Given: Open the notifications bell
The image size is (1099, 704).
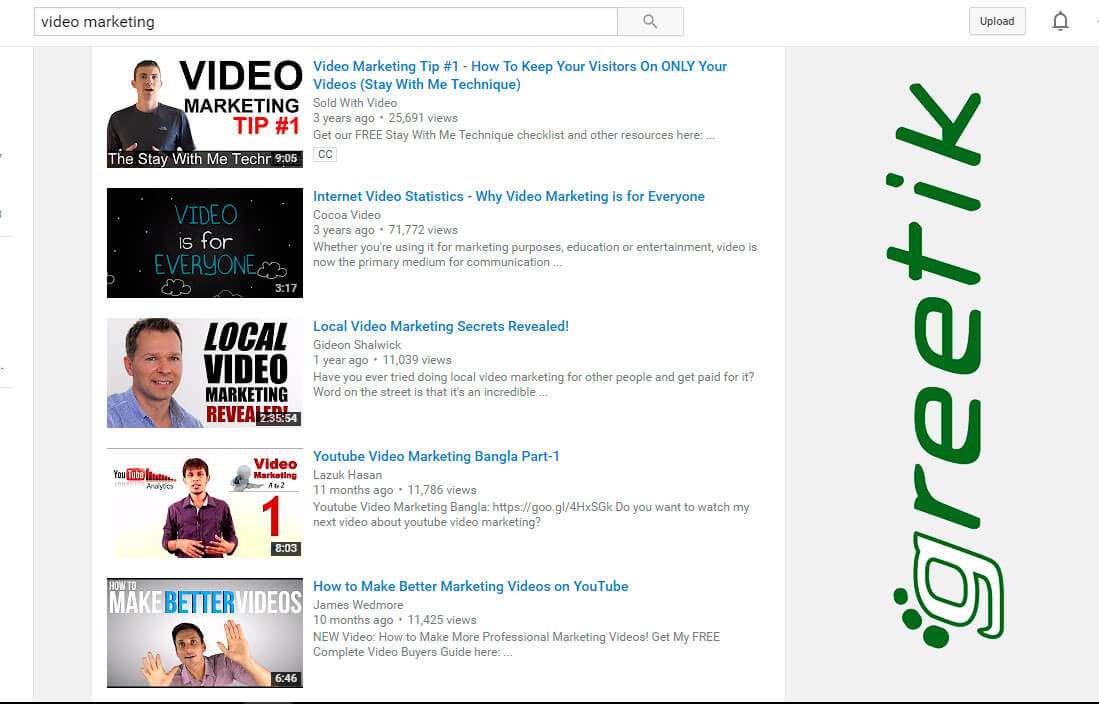Looking at the screenshot, I should coord(1060,21).
